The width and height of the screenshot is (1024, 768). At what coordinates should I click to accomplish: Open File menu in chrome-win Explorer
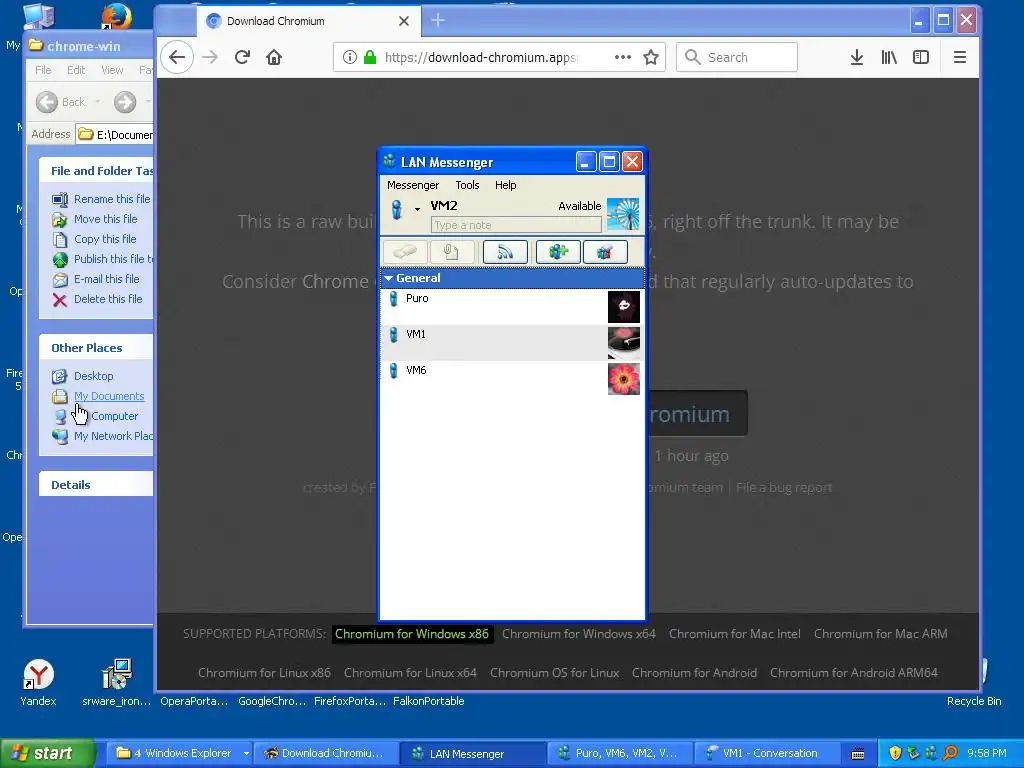coord(43,70)
